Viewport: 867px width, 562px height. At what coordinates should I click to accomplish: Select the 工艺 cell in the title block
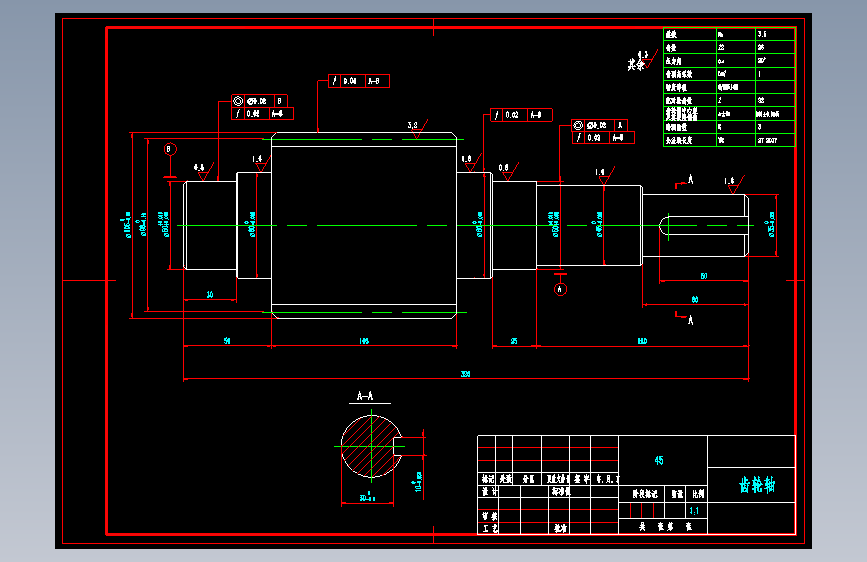click(489, 528)
